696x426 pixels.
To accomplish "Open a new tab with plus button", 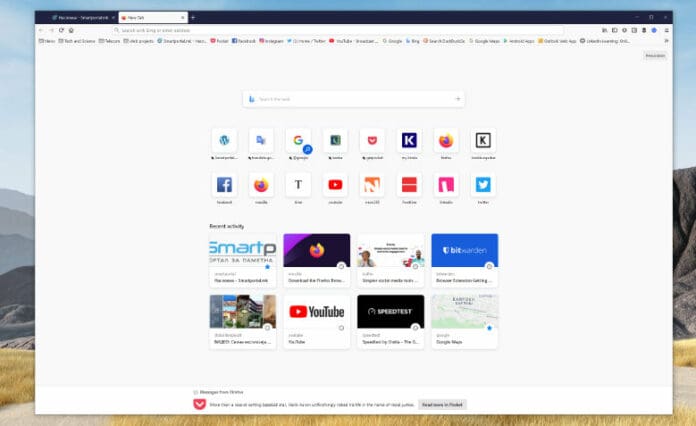I will click(193, 17).
